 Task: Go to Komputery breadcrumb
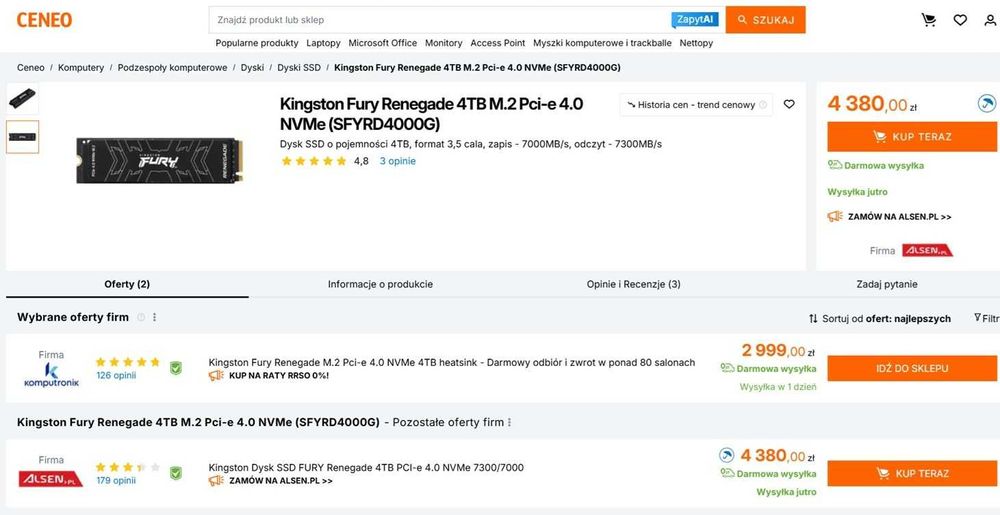[81, 68]
